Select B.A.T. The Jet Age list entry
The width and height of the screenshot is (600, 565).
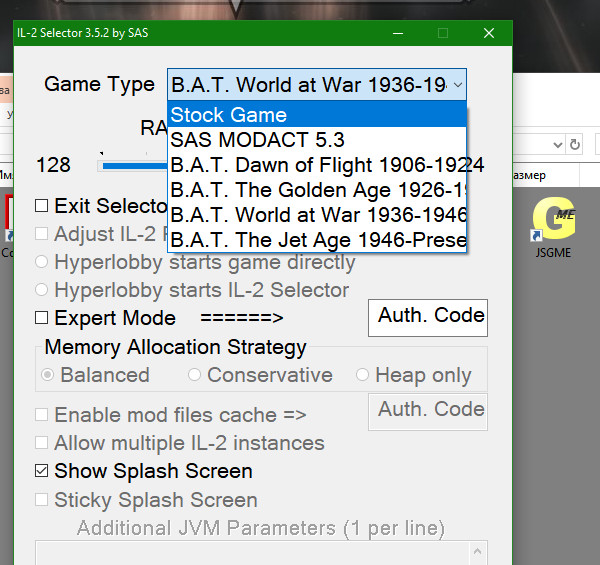pos(317,240)
